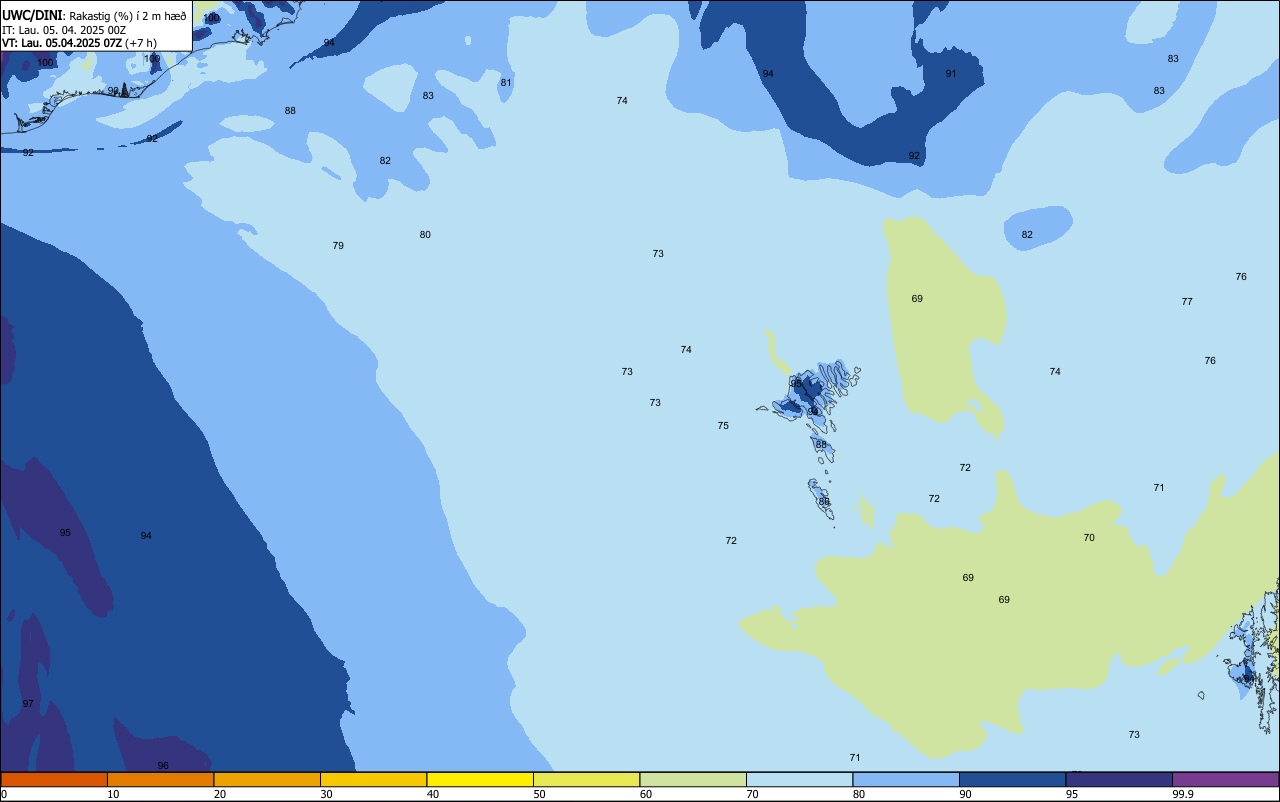1280x802 pixels.
Task: Click the humidity value 97 on the map
Action: [x=28, y=704]
